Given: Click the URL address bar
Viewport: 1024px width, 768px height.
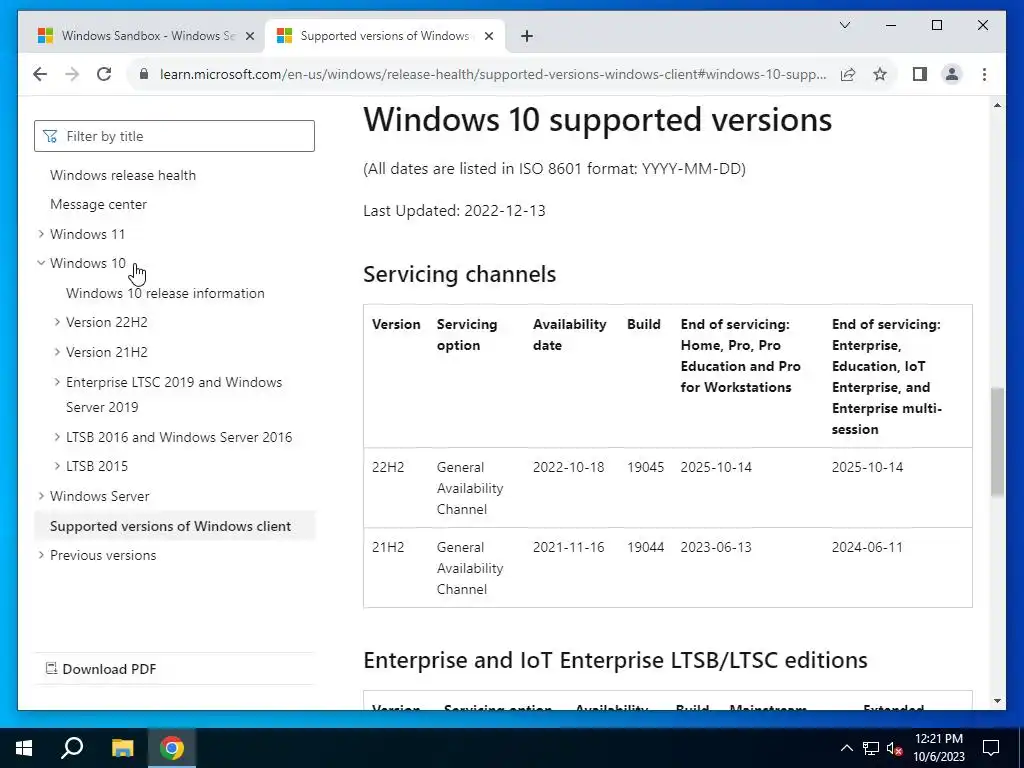Looking at the screenshot, I should coord(493,74).
